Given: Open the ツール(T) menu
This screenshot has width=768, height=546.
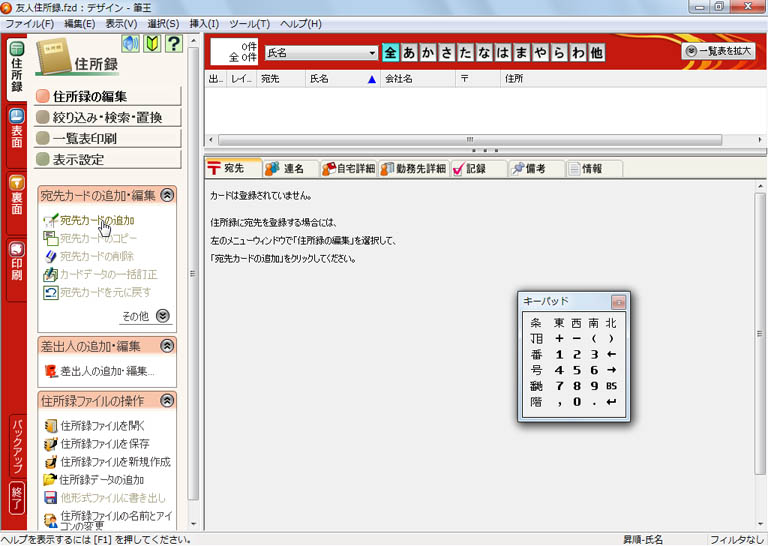Looking at the screenshot, I should pyautogui.click(x=249, y=23).
